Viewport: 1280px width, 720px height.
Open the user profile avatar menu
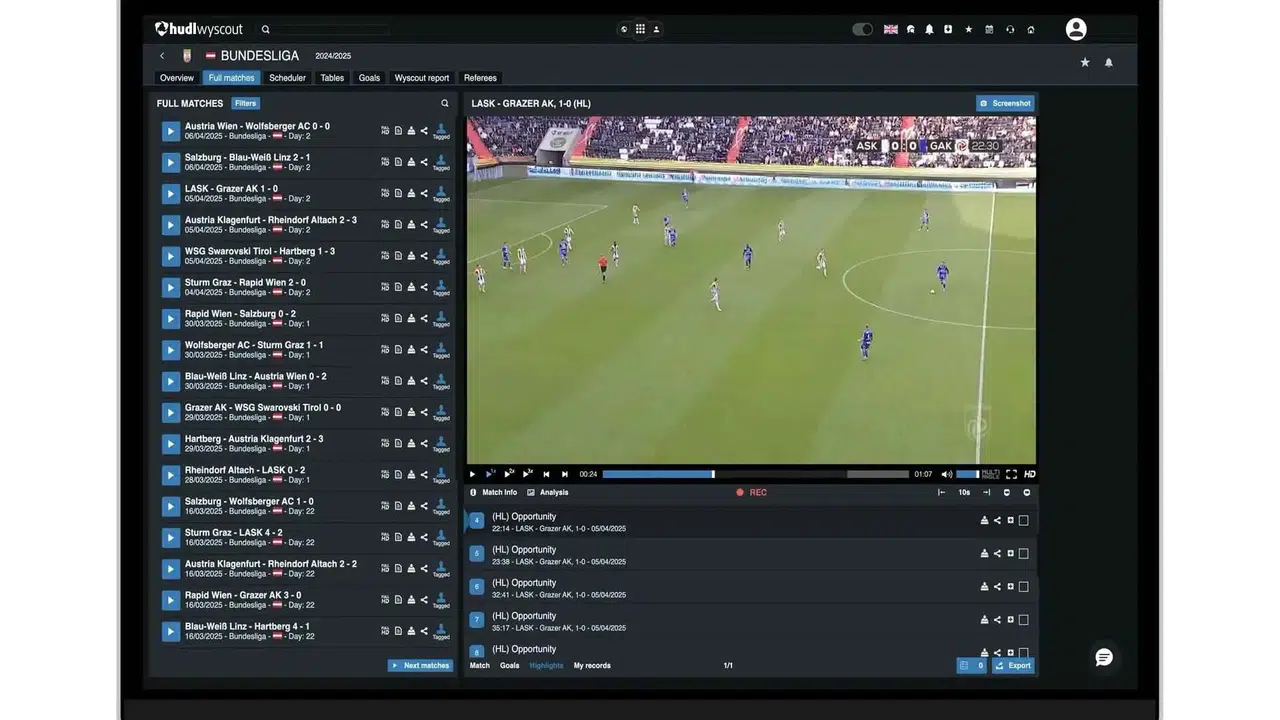pyautogui.click(x=1076, y=29)
